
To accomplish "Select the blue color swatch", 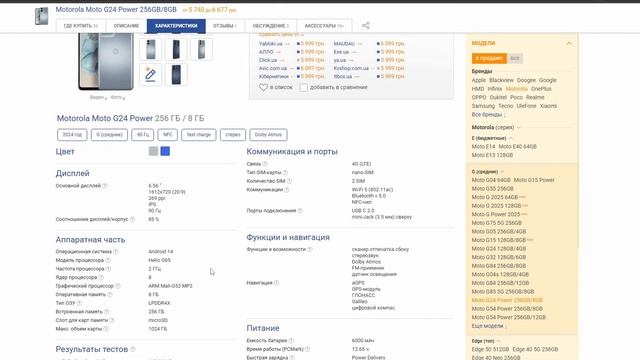I will (165, 151).
